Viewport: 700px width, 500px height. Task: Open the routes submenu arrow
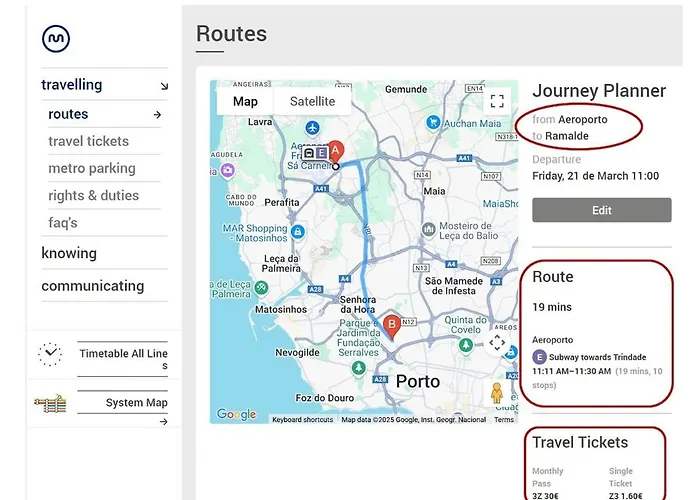click(x=157, y=115)
